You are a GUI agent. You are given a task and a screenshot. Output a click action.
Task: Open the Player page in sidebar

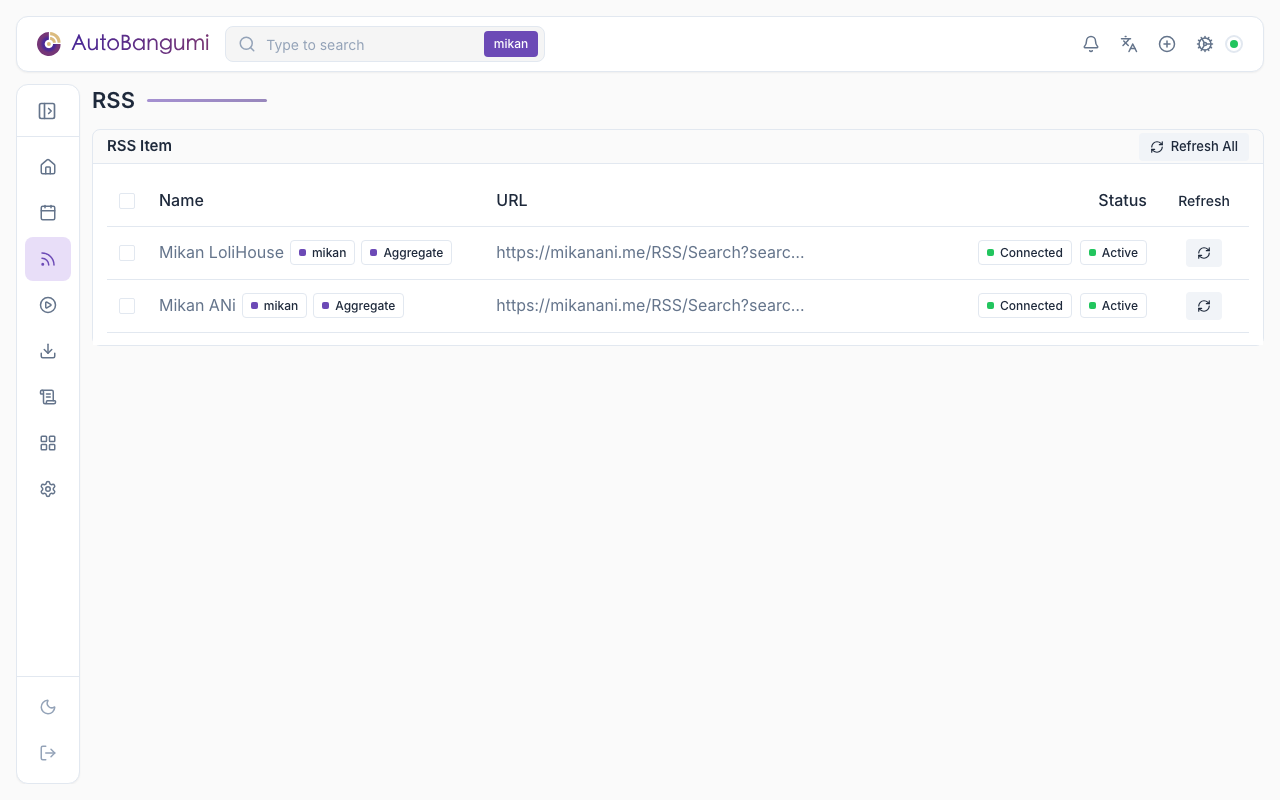click(48, 305)
